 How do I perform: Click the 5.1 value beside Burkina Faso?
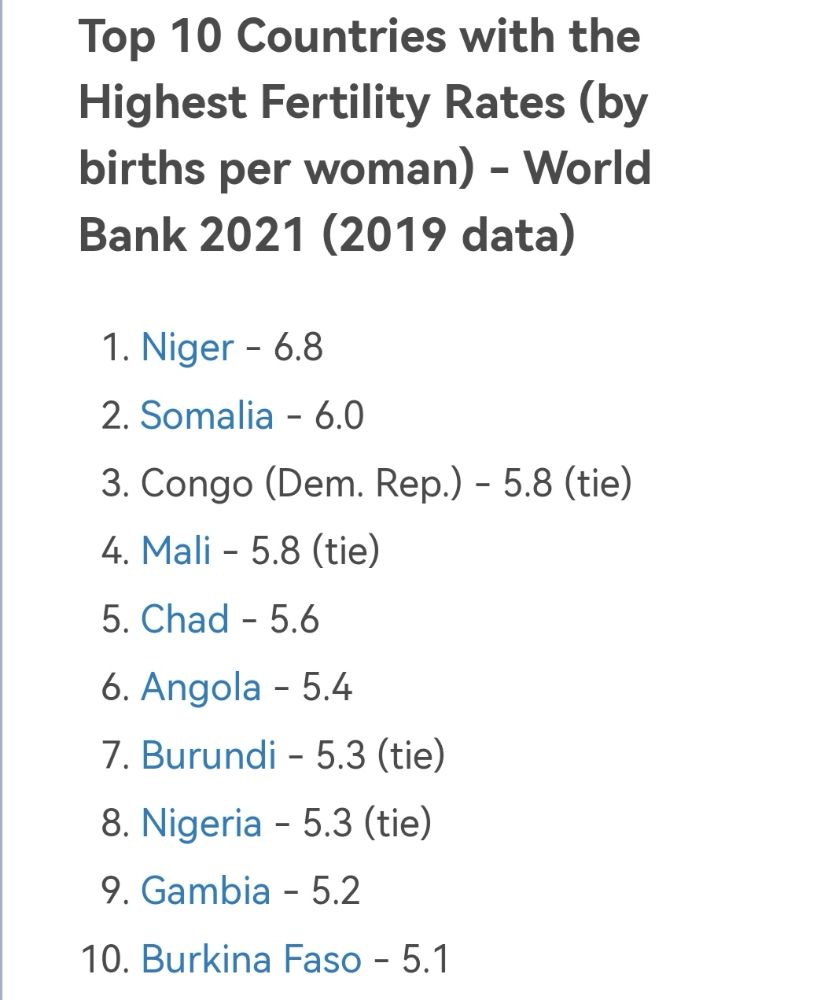[425, 959]
